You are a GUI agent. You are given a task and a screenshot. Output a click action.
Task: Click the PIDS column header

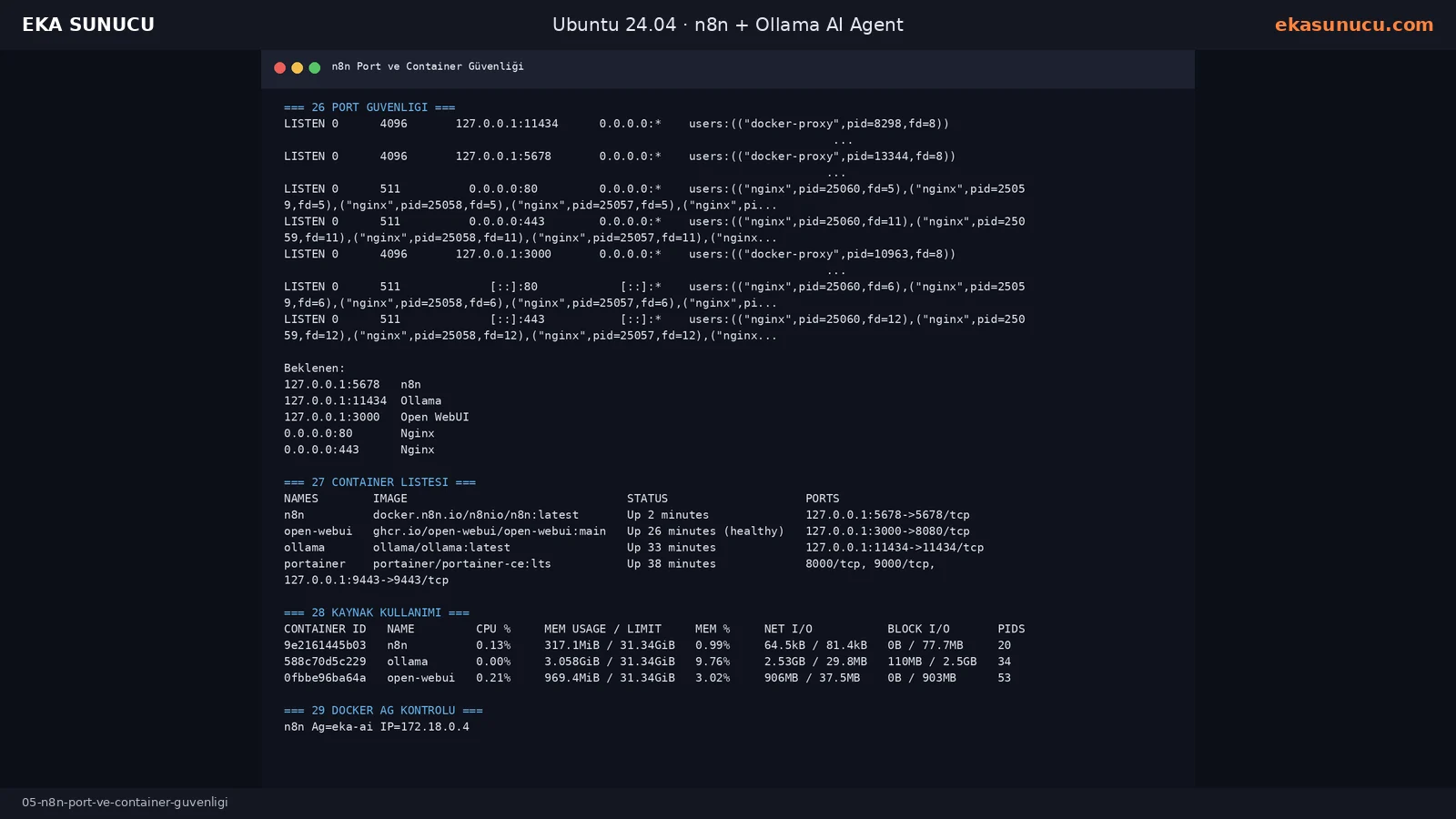click(x=1011, y=630)
